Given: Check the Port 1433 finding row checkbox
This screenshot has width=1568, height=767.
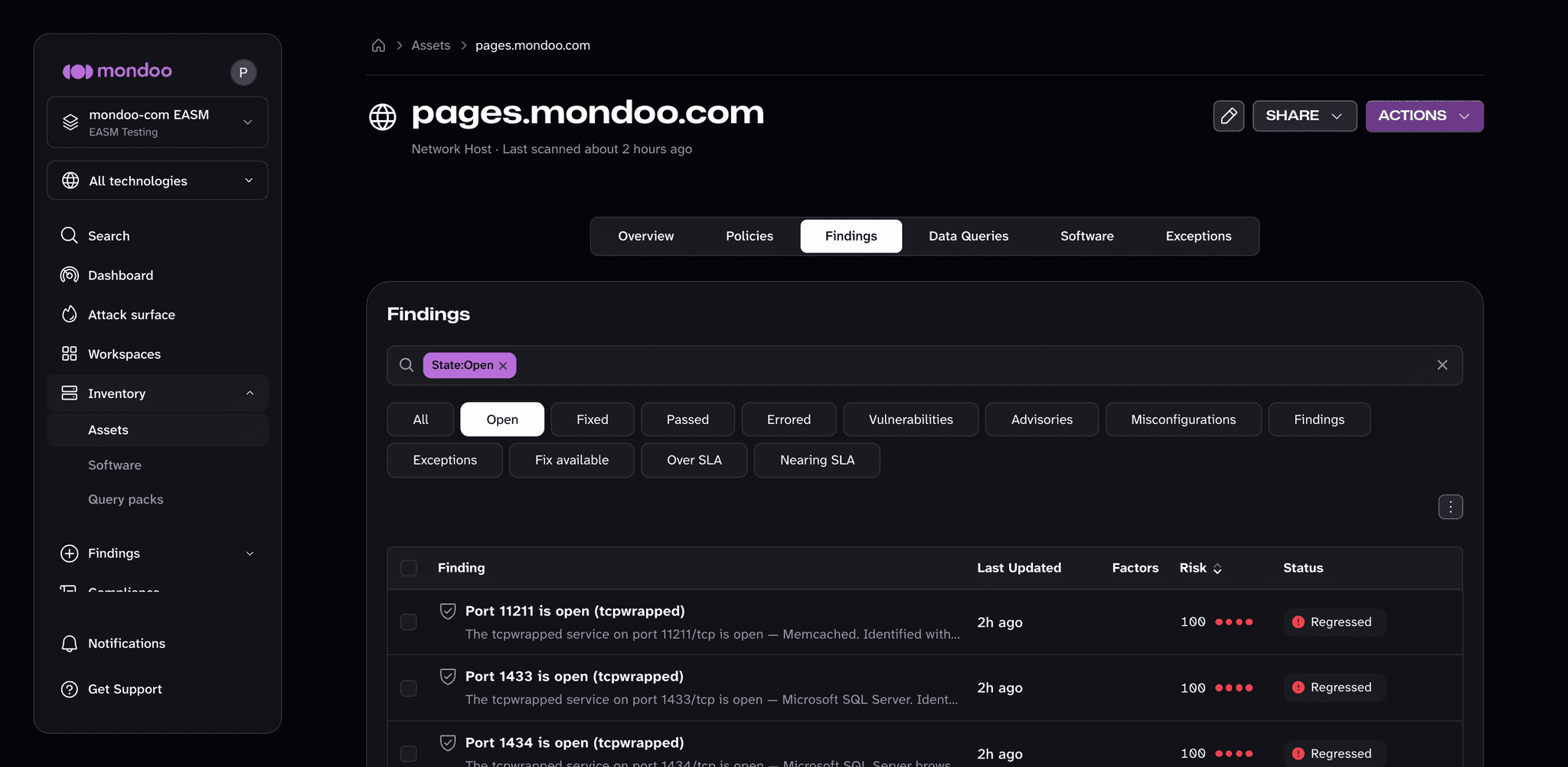Looking at the screenshot, I should pyautogui.click(x=409, y=688).
